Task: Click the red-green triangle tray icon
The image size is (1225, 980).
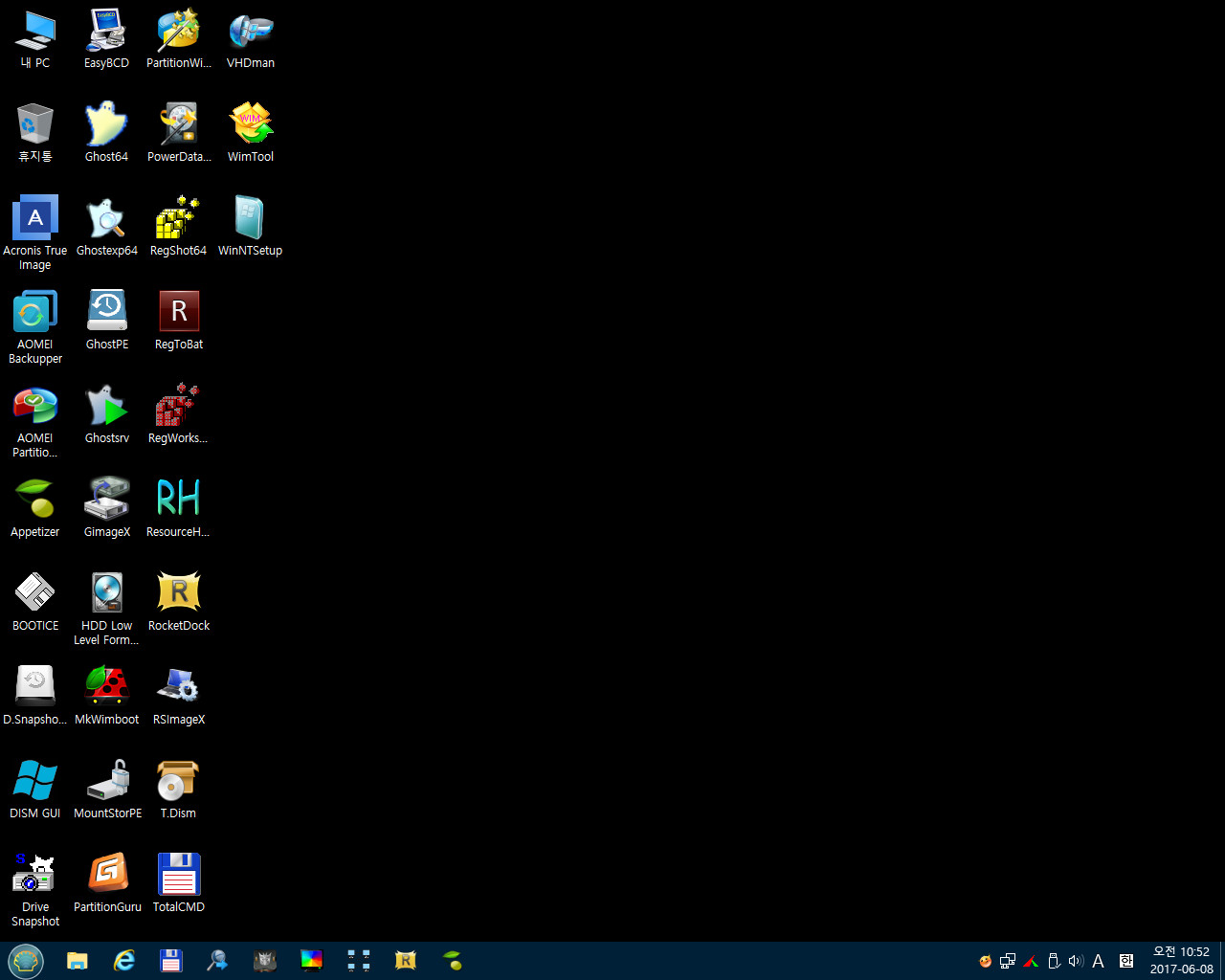Action: [1031, 961]
